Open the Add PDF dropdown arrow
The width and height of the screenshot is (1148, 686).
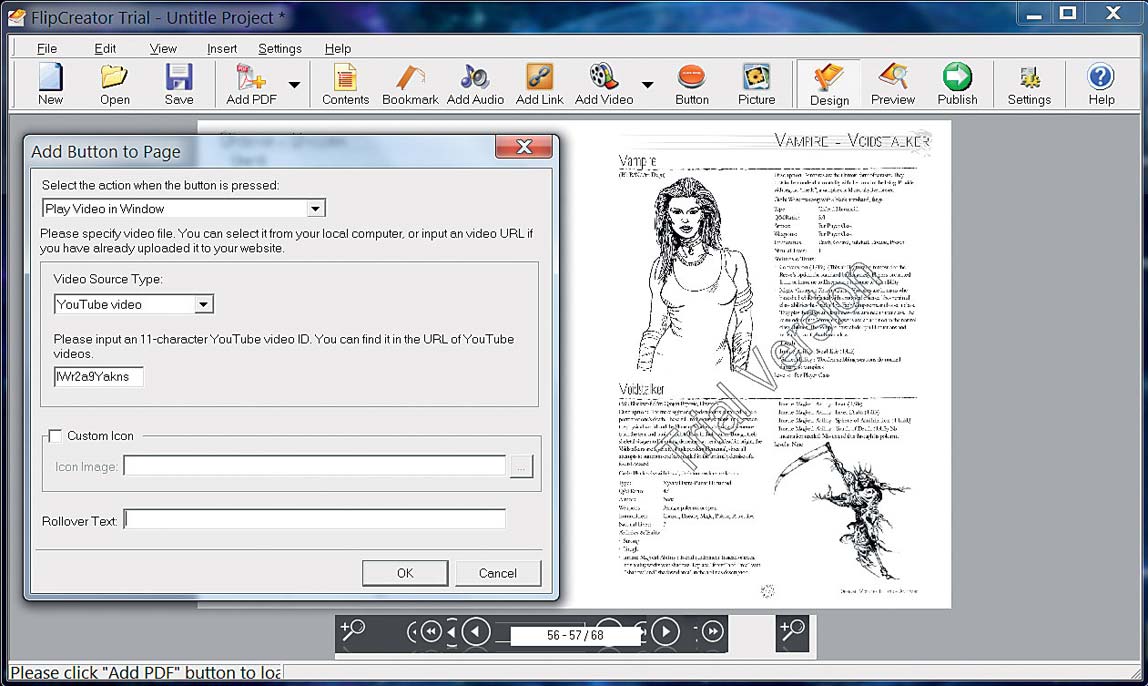point(294,85)
